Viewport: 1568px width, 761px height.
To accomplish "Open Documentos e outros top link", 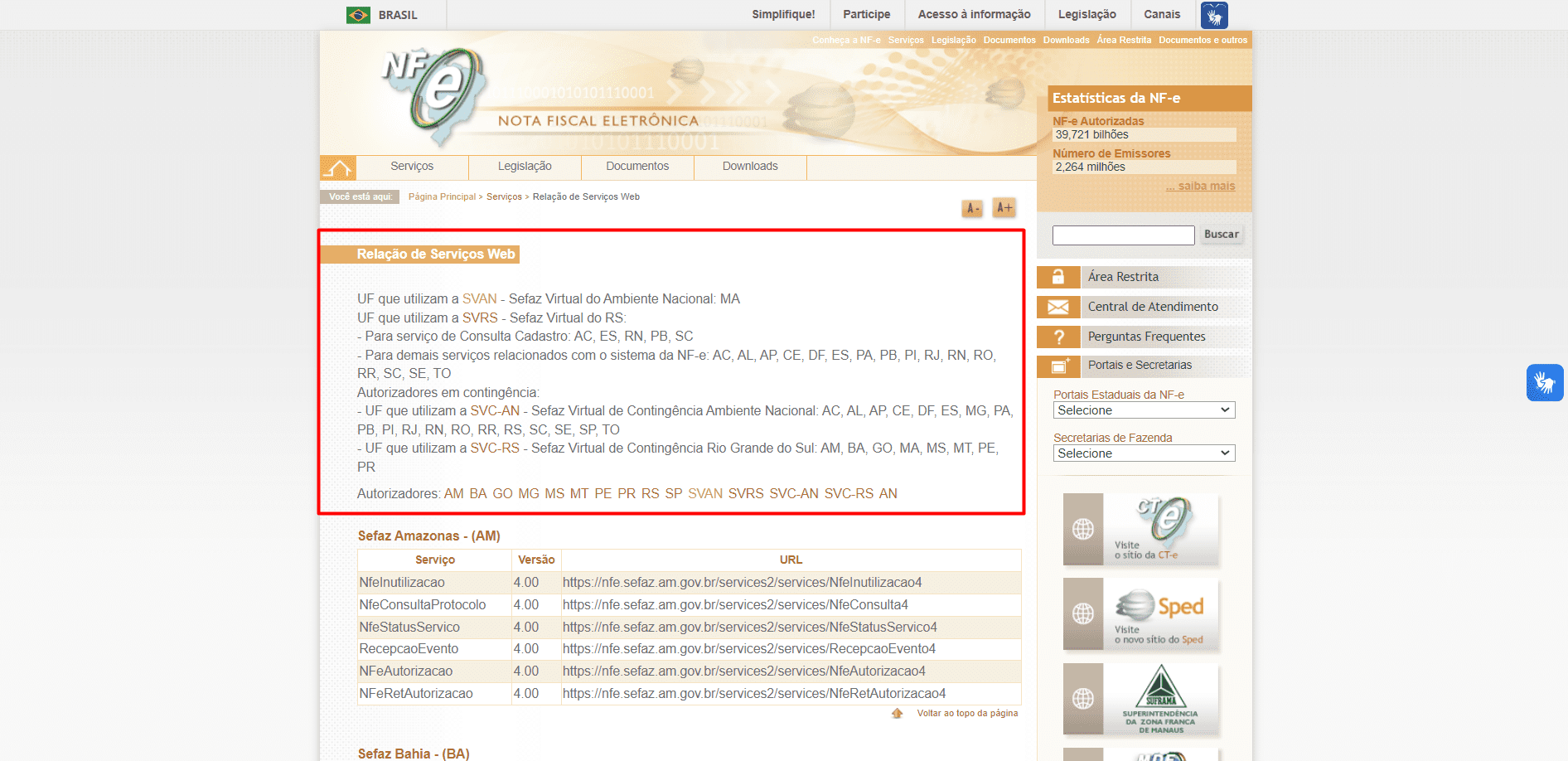I will (x=1203, y=40).
